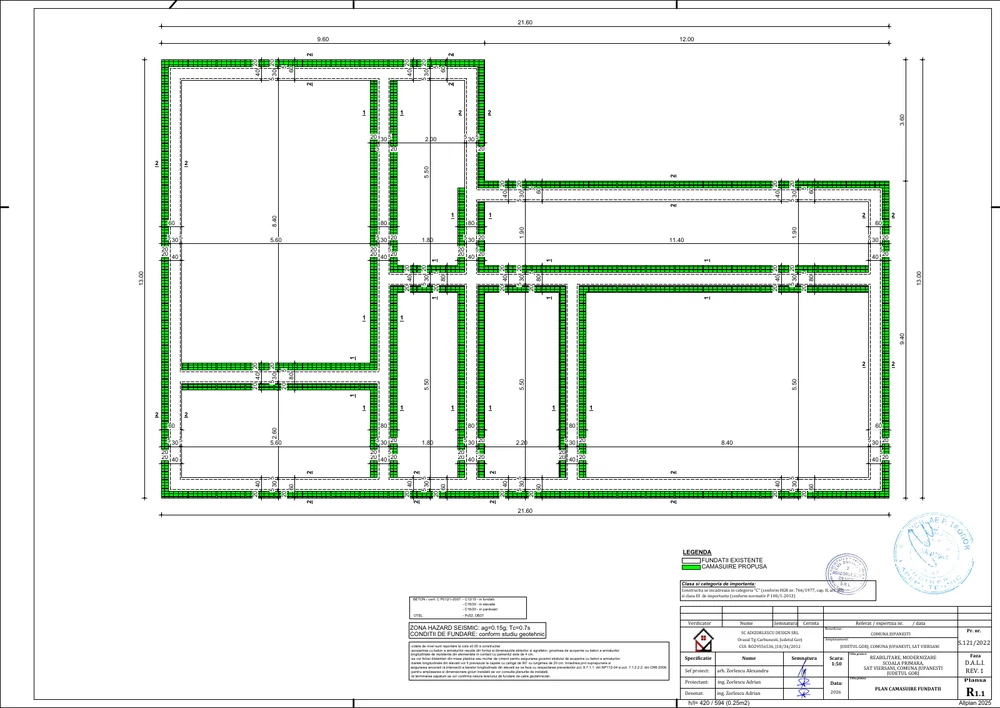1000x708 pixels.
Task: Select the 9.60 dimension value
Action: click(323, 39)
